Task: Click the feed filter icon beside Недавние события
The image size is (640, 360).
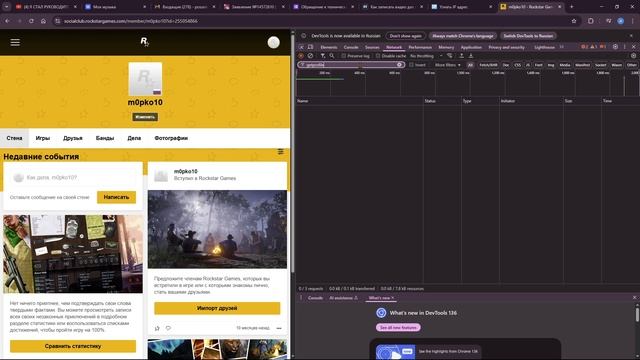Action: pos(280,152)
